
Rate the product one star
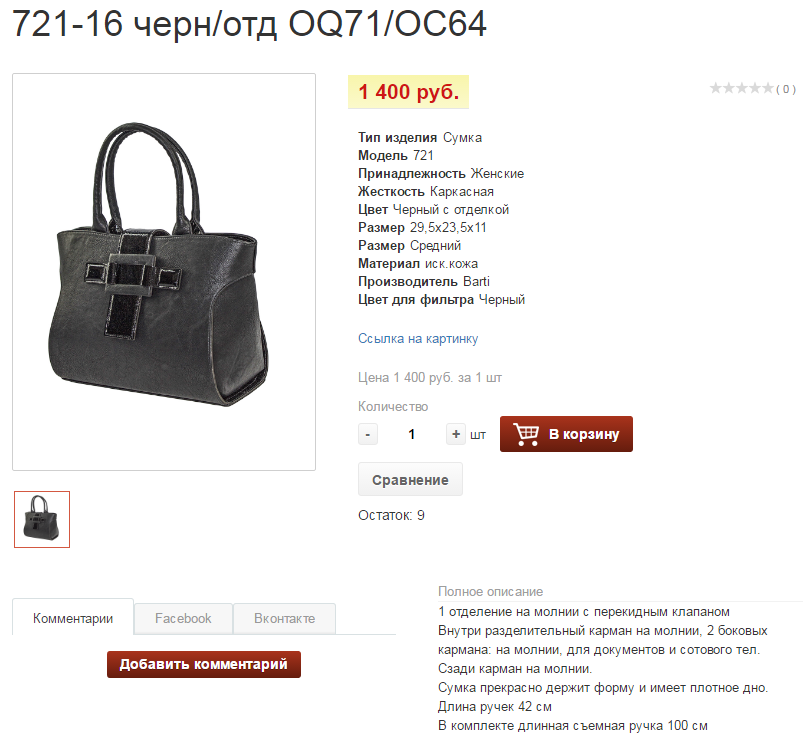coord(715,89)
